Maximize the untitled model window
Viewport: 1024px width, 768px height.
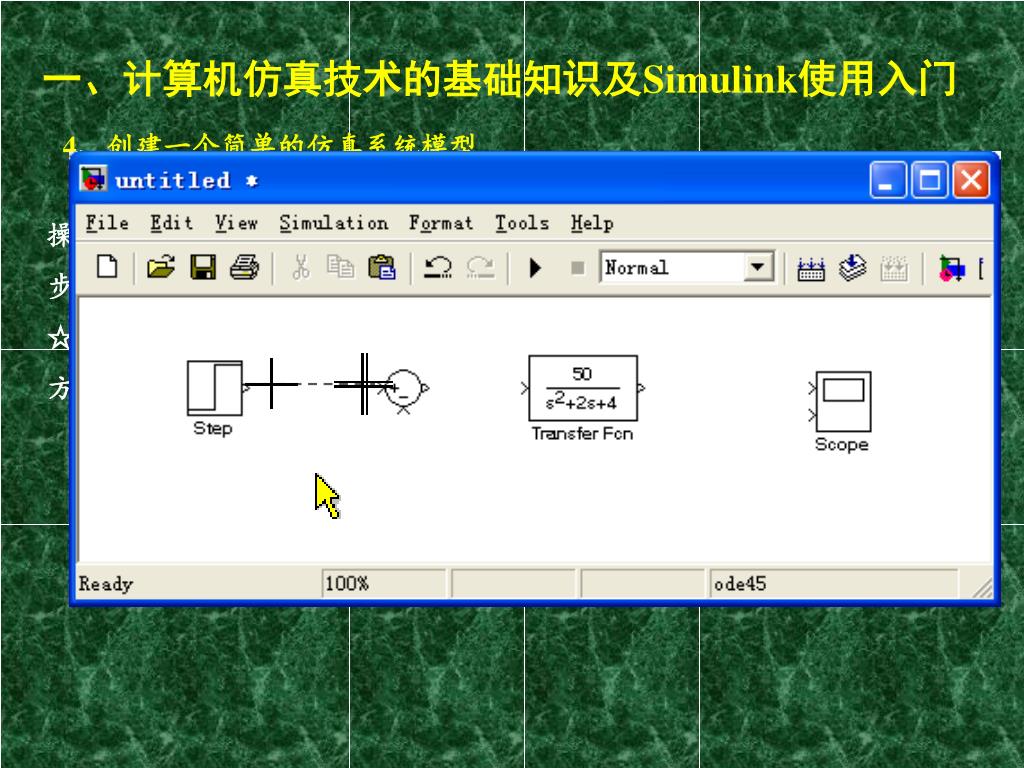coord(929,180)
